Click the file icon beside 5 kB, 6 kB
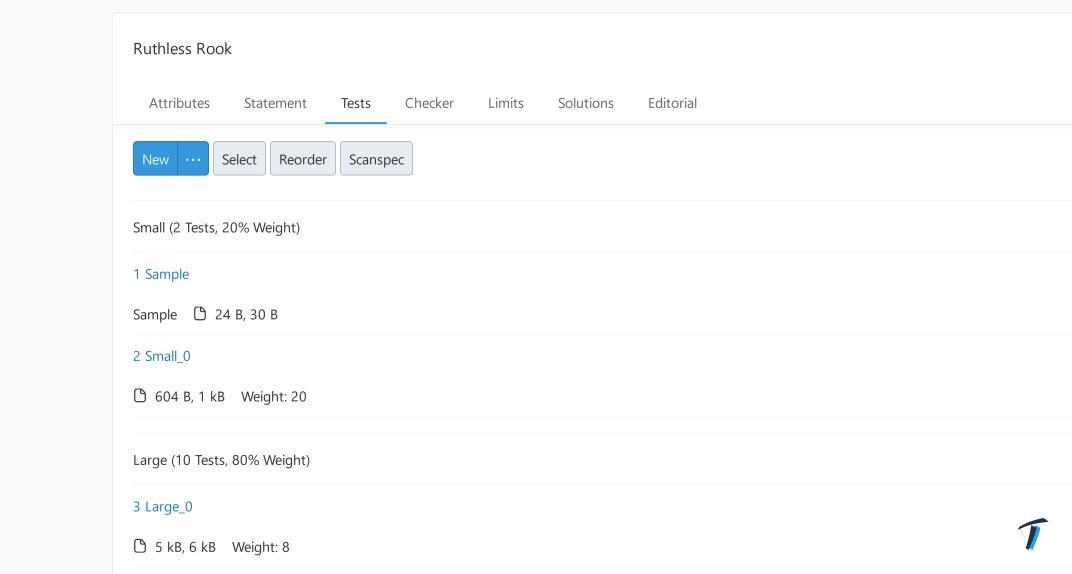Screen dimensions: 1072x574 pos(140,547)
